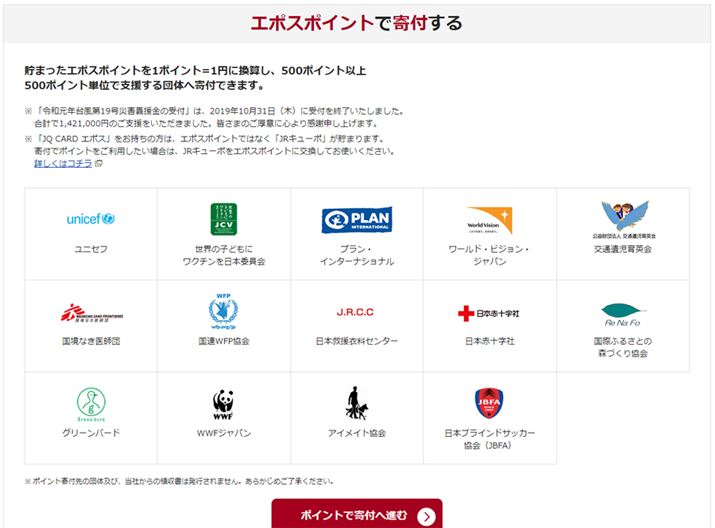
Task: Click the アイメイト協会 guide dog logo
Action: click(357, 403)
